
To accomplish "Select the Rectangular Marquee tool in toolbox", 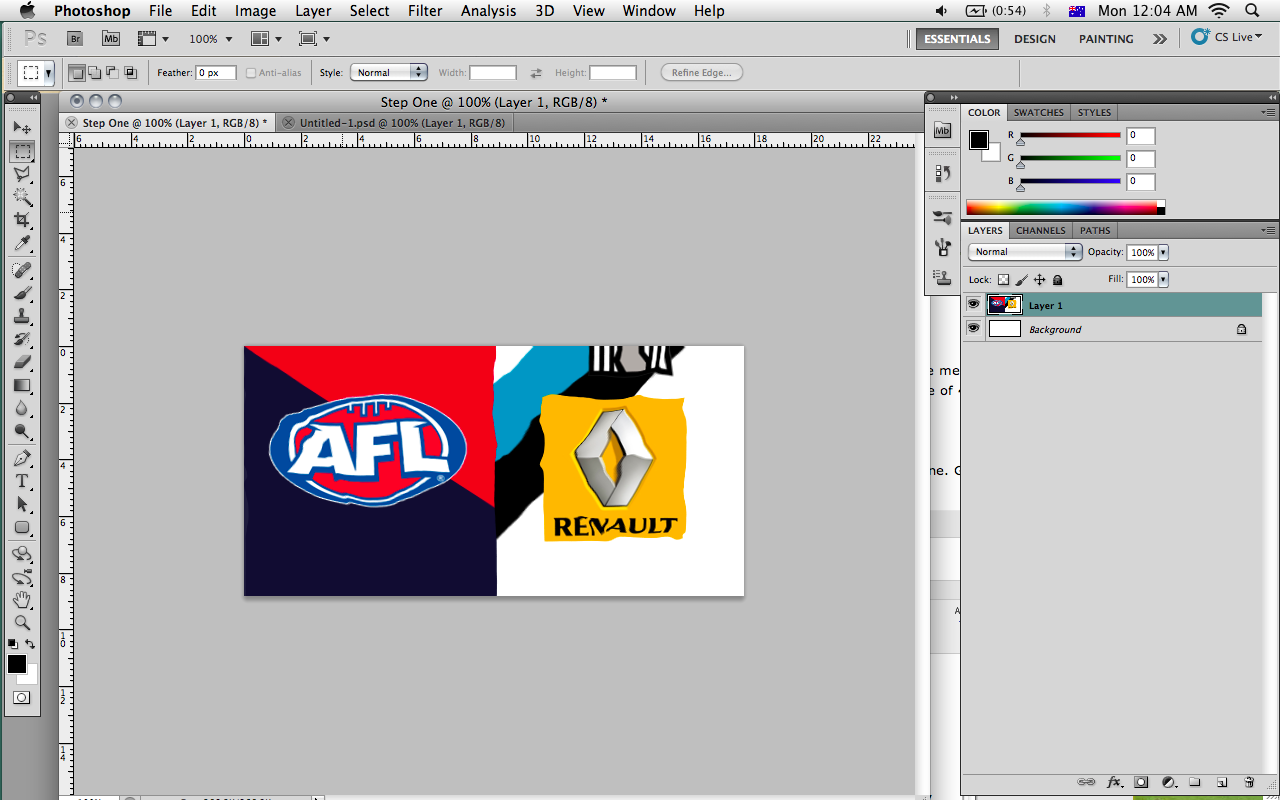I will point(22,151).
